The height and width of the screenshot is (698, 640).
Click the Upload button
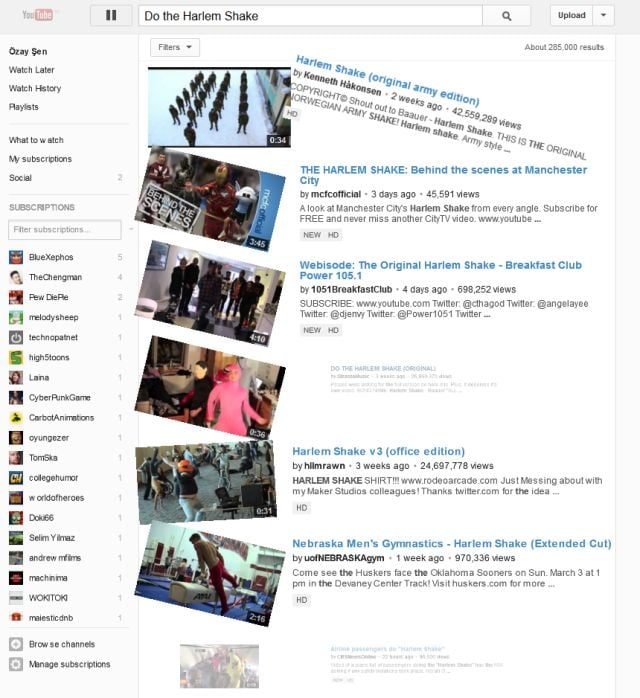(x=571, y=16)
